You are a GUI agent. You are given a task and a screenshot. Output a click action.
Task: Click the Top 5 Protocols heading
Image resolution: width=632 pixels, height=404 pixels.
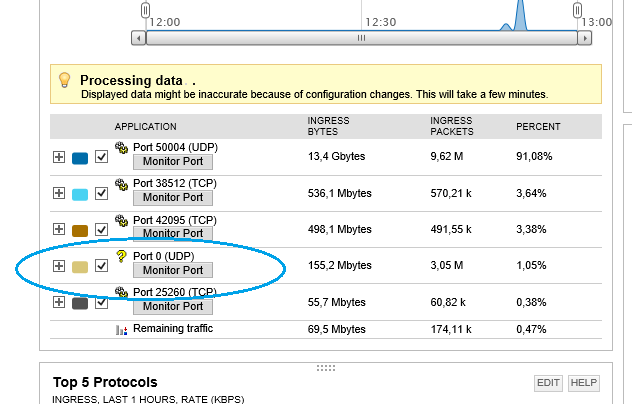[105, 382]
